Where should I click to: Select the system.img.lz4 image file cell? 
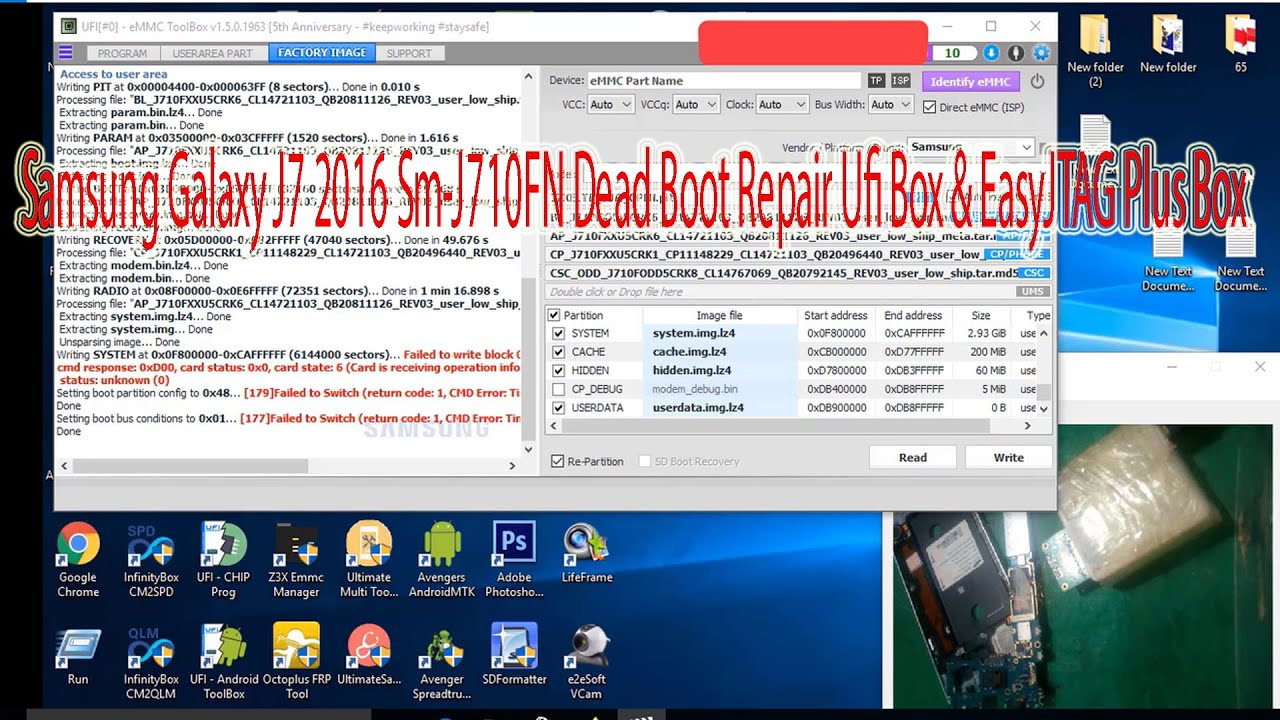point(719,333)
